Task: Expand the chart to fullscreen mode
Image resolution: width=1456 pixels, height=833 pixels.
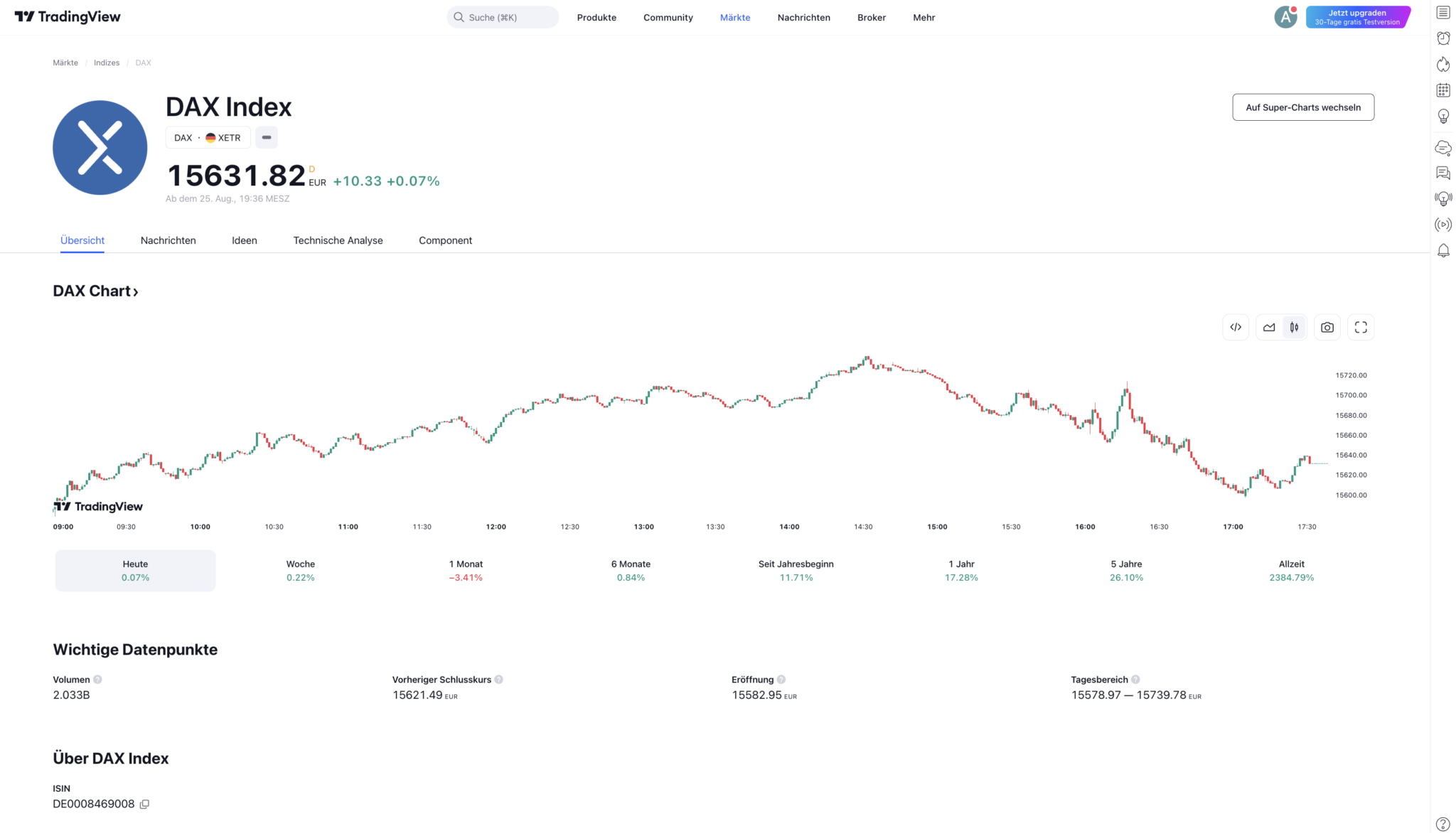Action: click(1361, 327)
